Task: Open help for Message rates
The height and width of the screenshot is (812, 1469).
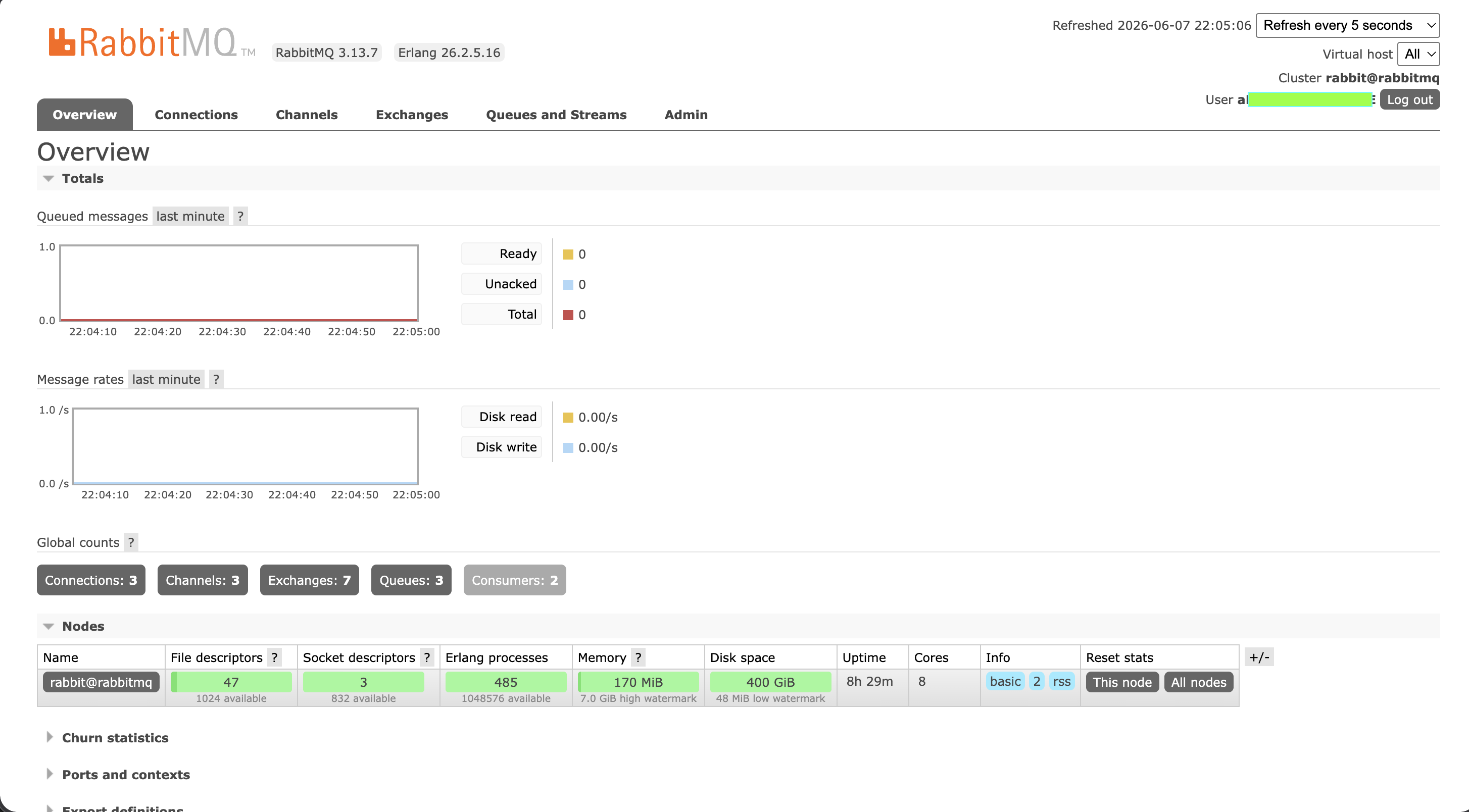Action: tap(216, 379)
